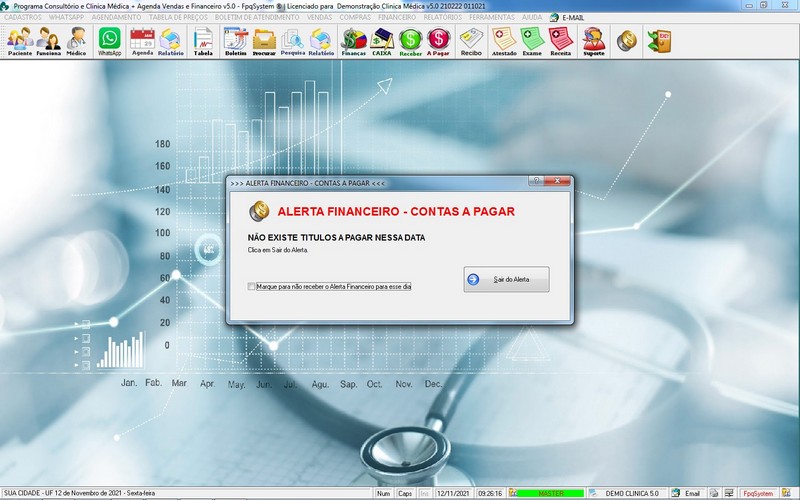Open the Agenda calendar icon
The height and width of the screenshot is (500, 800).
point(142,41)
